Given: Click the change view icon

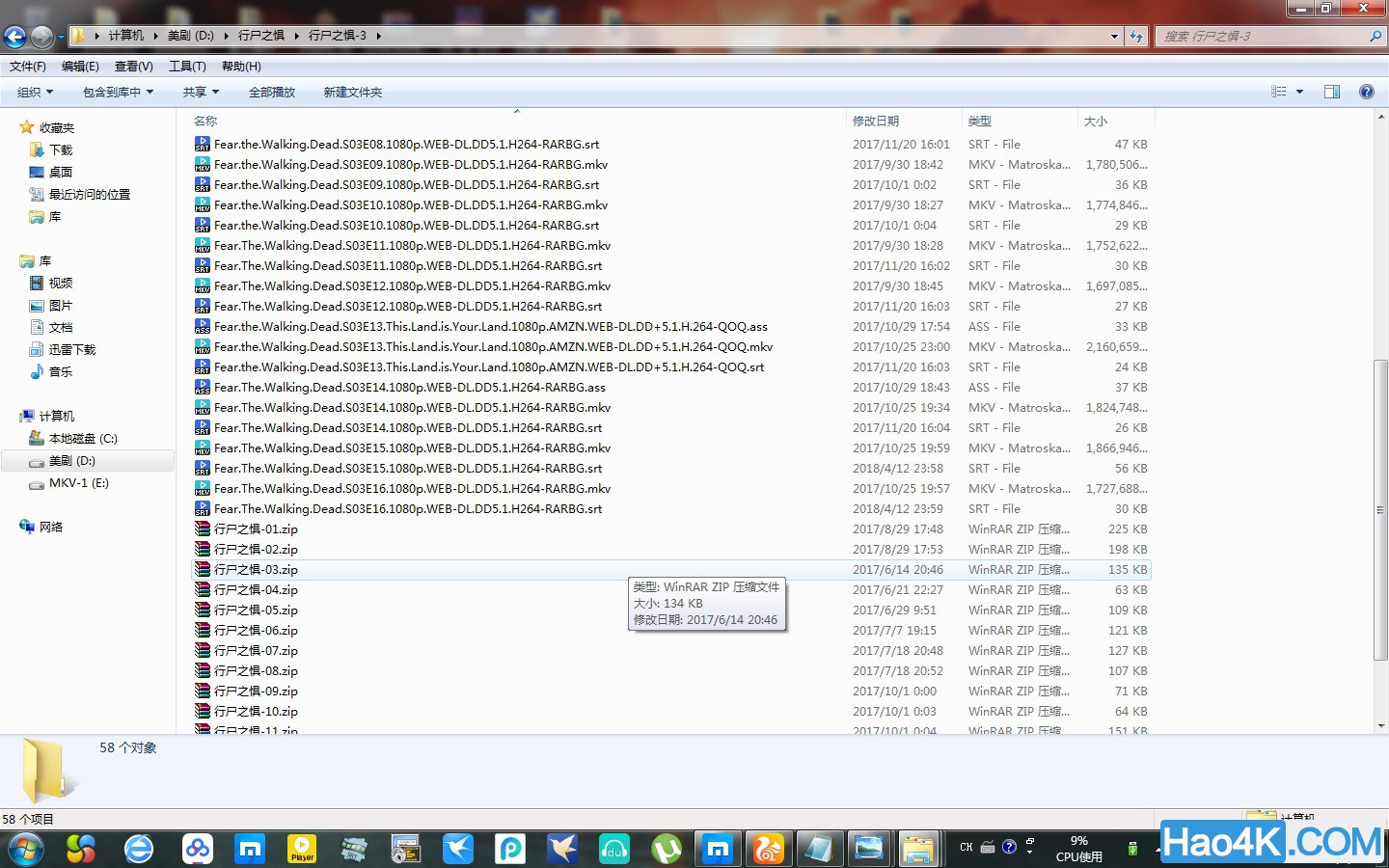Looking at the screenshot, I should click(x=1279, y=92).
